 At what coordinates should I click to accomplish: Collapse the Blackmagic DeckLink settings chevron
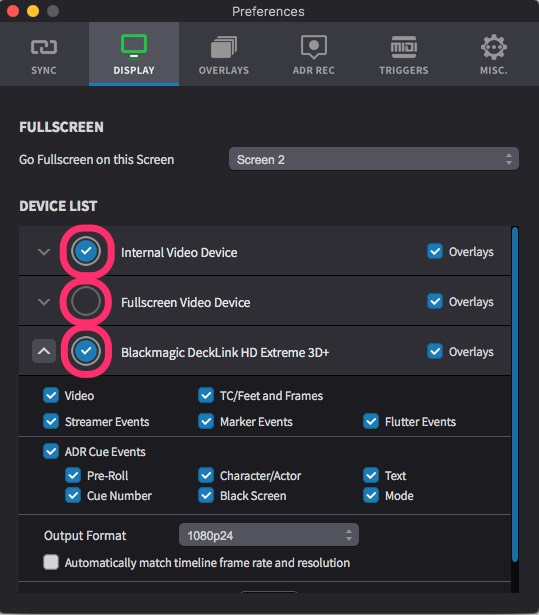pyautogui.click(x=44, y=351)
